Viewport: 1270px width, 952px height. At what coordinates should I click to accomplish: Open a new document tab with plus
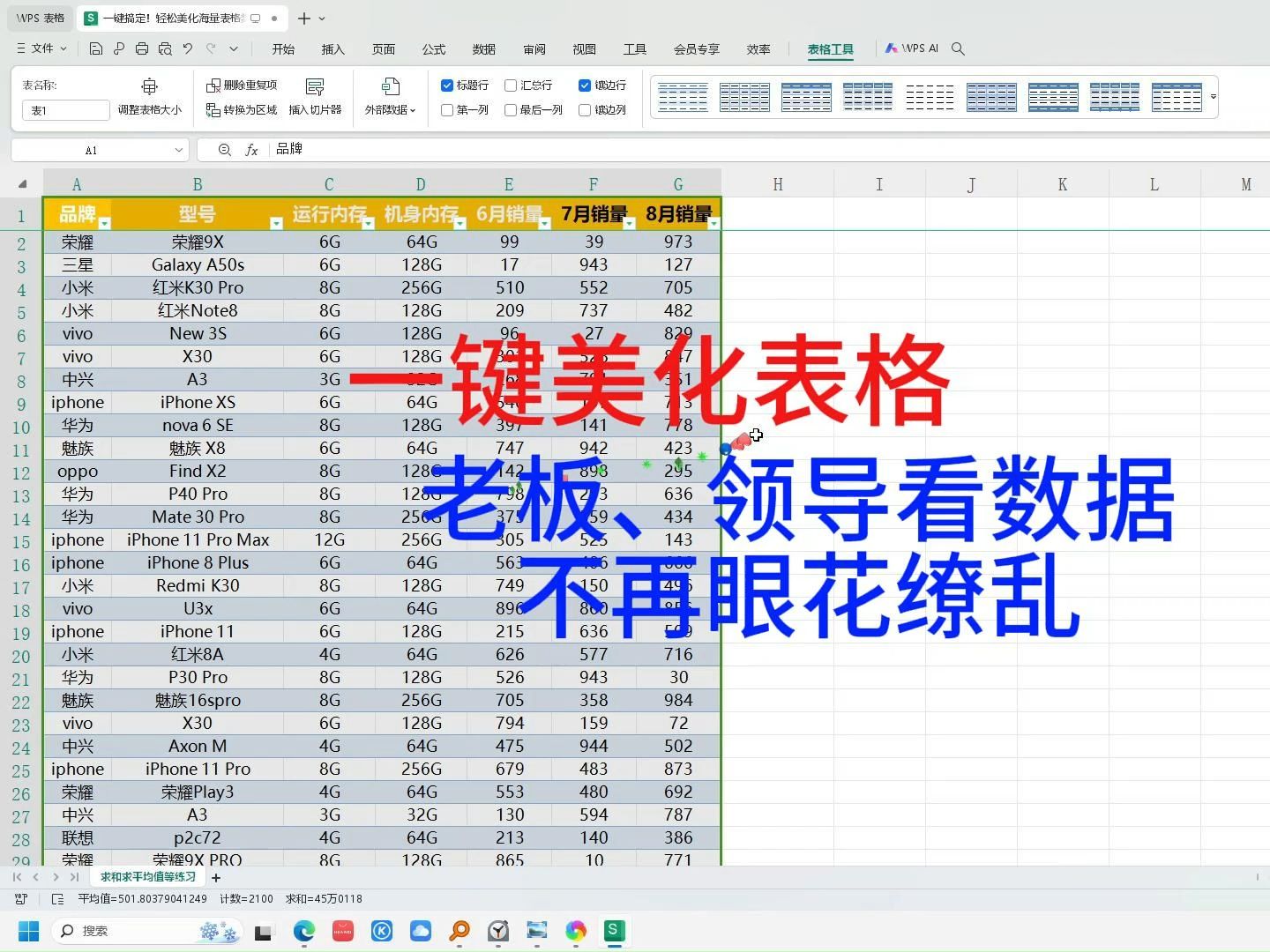pos(303,18)
